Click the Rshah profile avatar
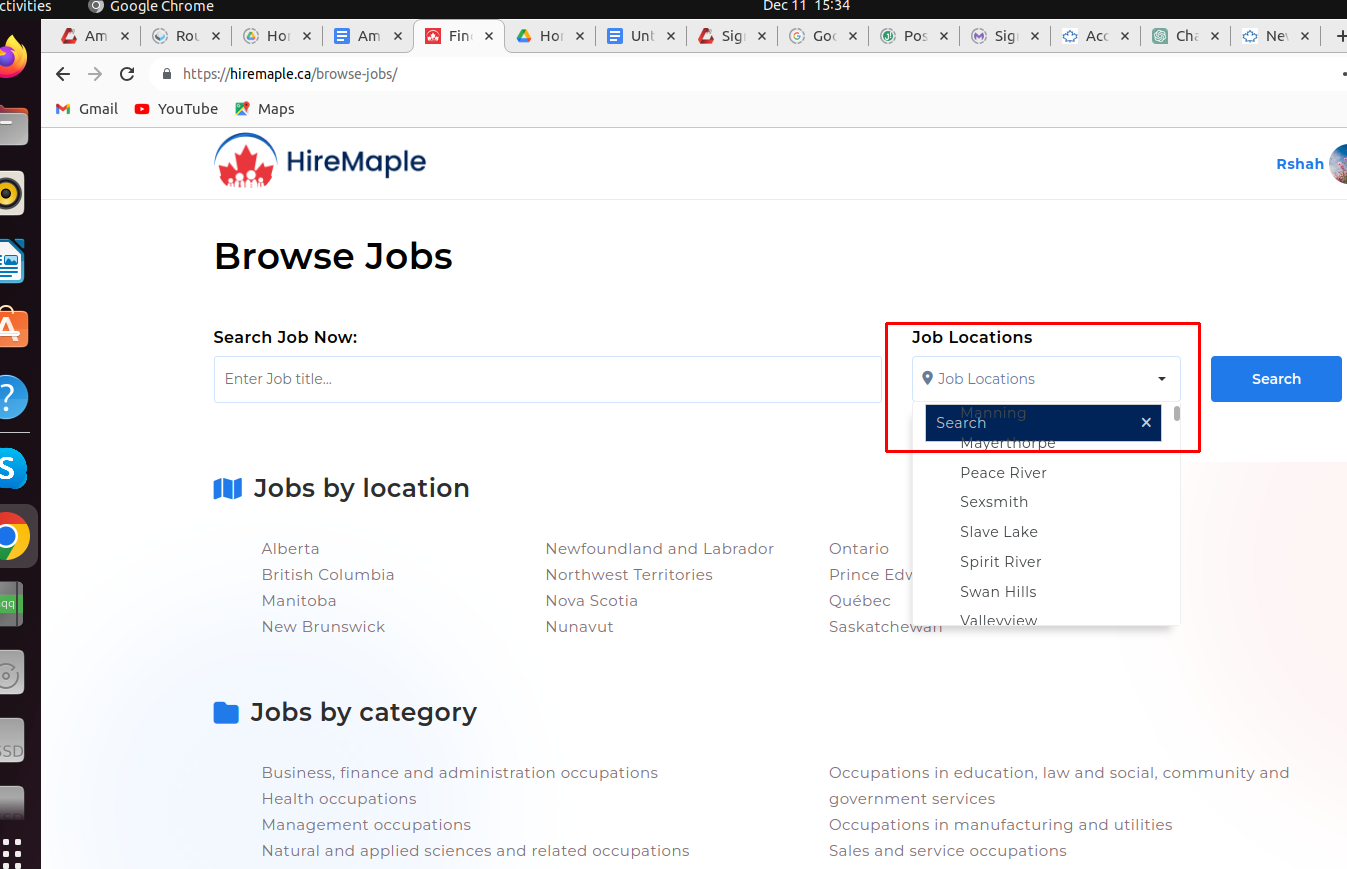This screenshot has height=869, width=1347. coord(1338,164)
